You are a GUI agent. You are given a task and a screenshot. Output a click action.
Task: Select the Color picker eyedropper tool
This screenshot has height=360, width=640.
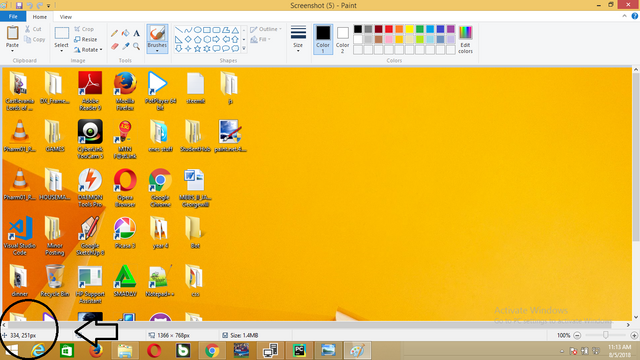click(x=126, y=46)
